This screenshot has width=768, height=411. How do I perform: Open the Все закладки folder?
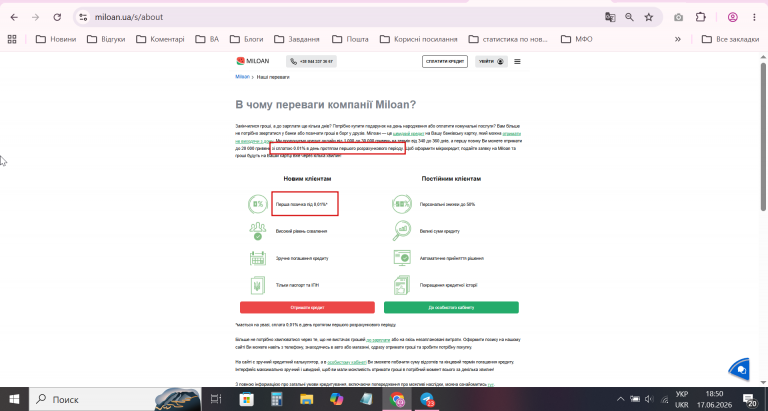point(730,39)
